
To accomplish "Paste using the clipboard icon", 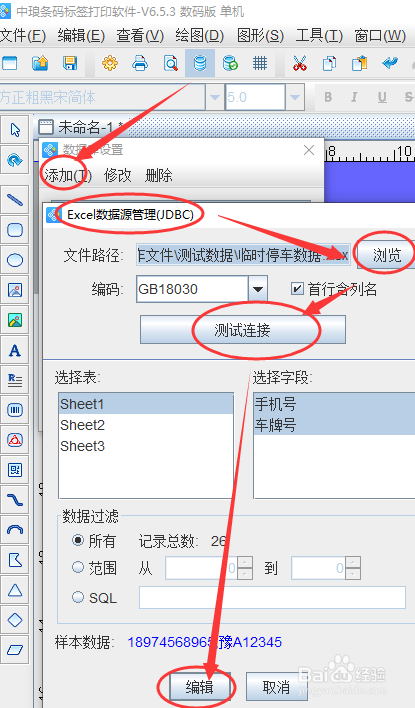I will (359, 63).
